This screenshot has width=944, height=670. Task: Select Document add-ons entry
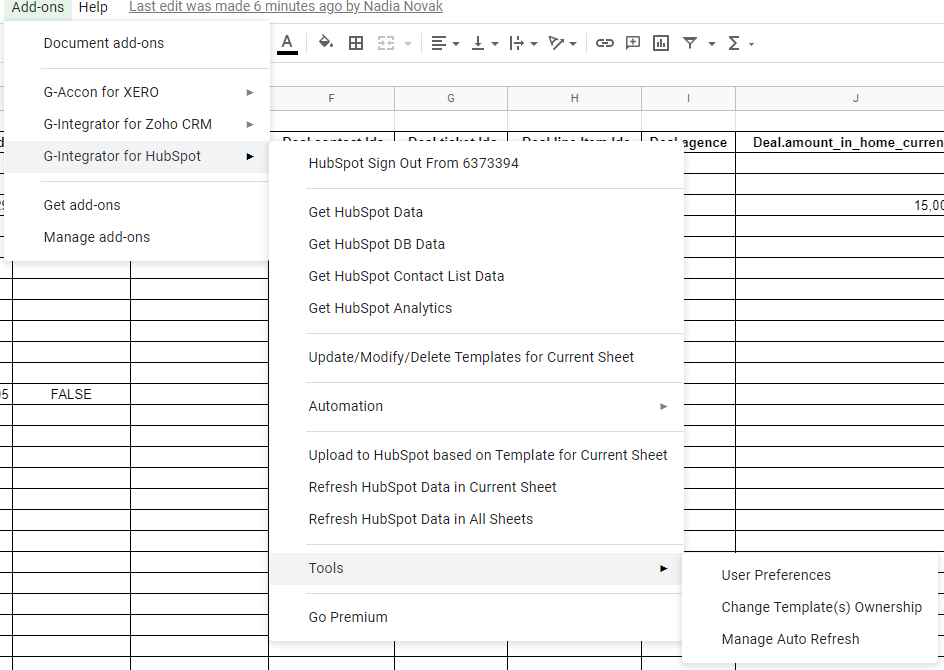tap(137, 43)
